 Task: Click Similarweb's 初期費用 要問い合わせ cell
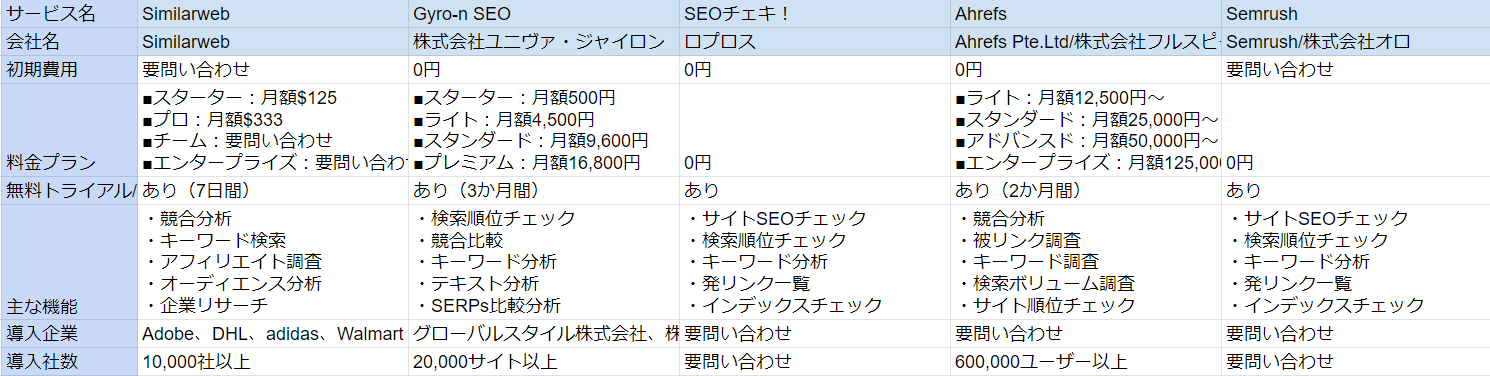click(x=274, y=70)
